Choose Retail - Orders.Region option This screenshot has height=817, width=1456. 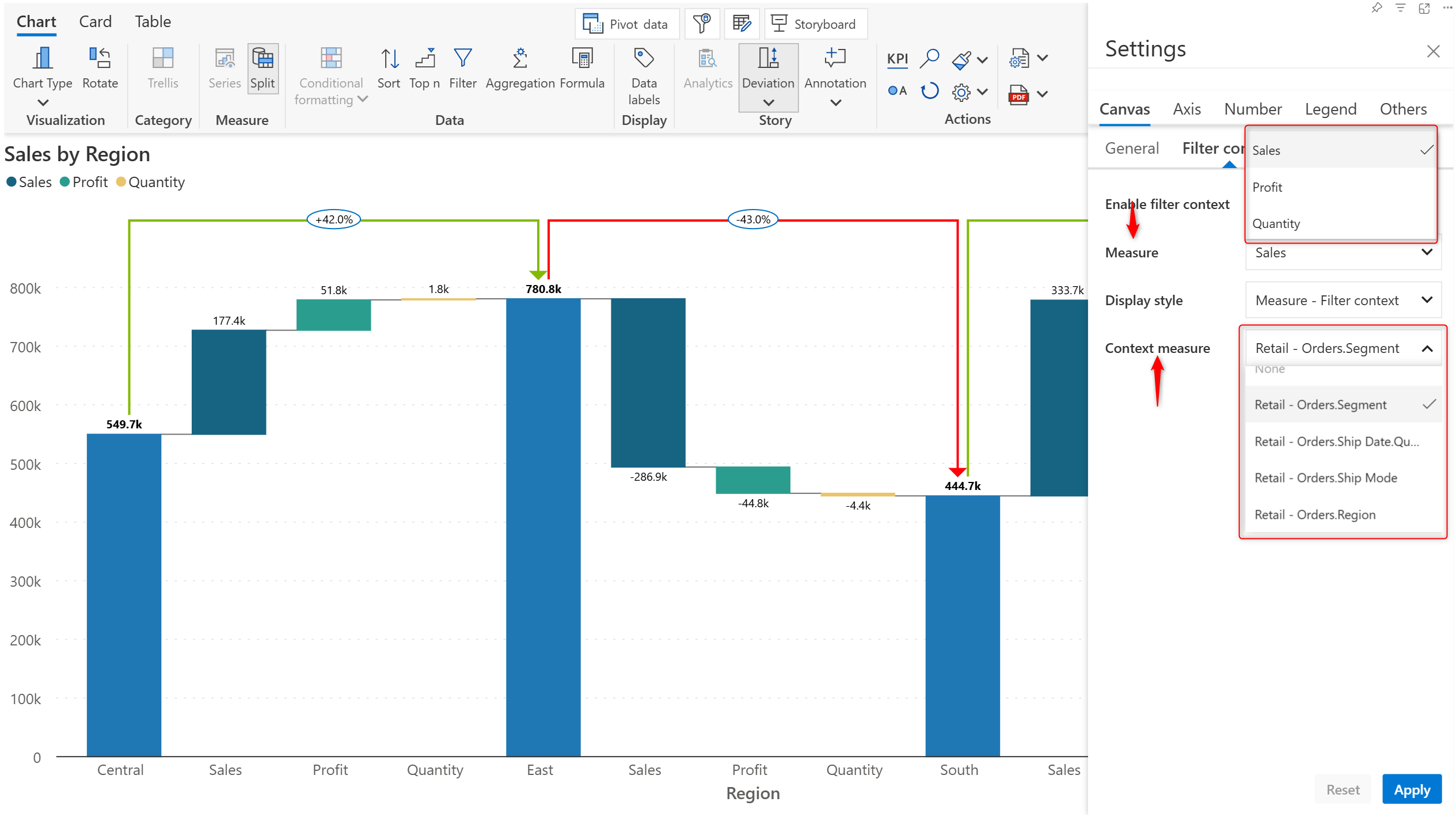pyautogui.click(x=1315, y=515)
